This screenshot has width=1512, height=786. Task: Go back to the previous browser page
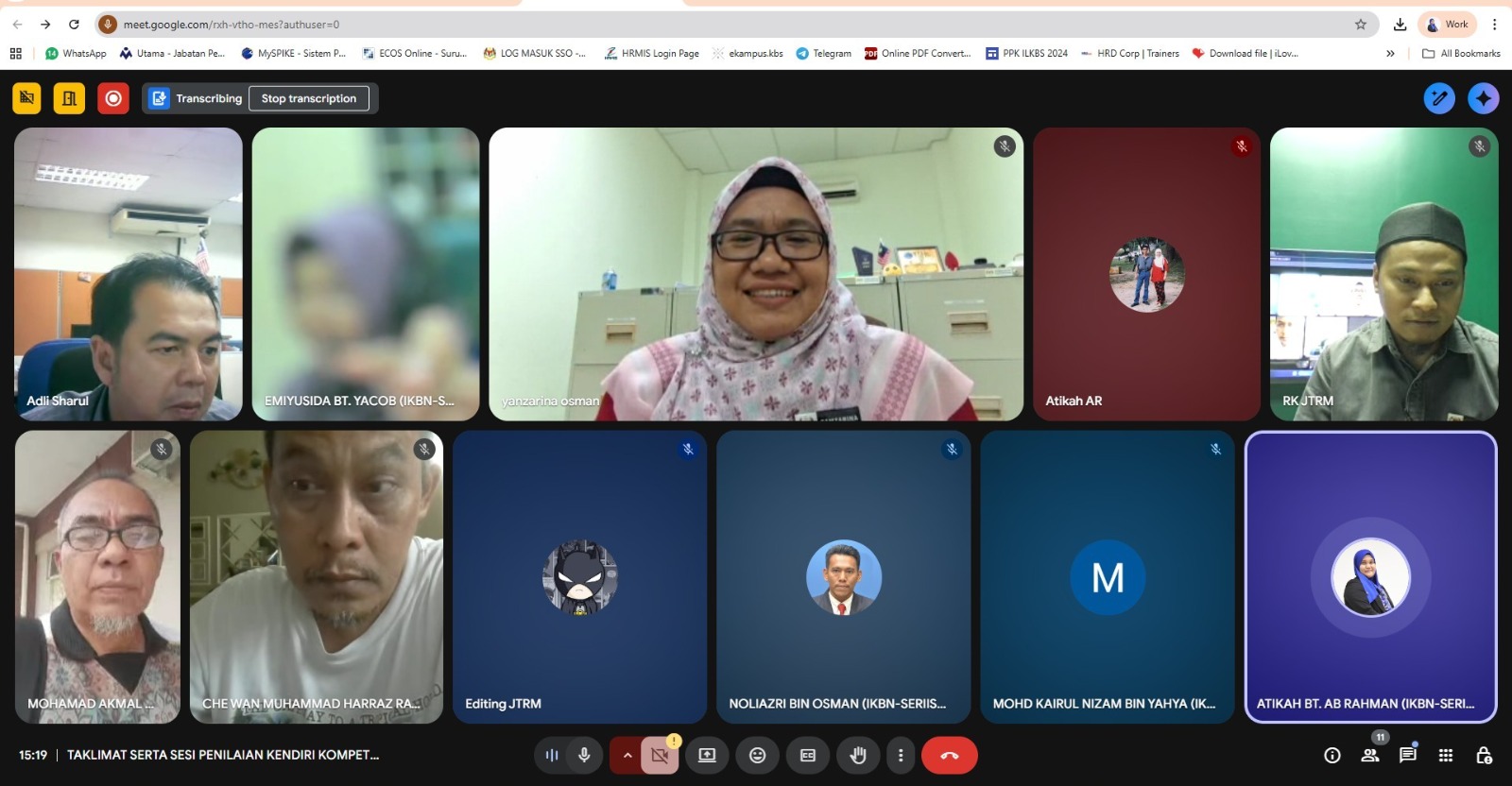pyautogui.click(x=17, y=25)
